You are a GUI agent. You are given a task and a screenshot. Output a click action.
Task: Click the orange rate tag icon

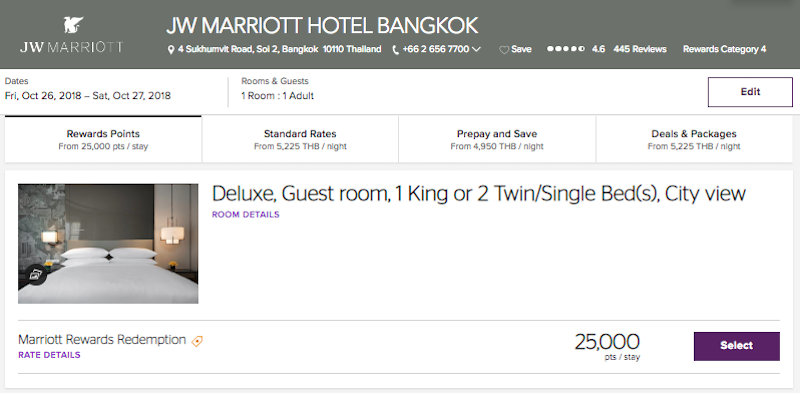coord(197,341)
